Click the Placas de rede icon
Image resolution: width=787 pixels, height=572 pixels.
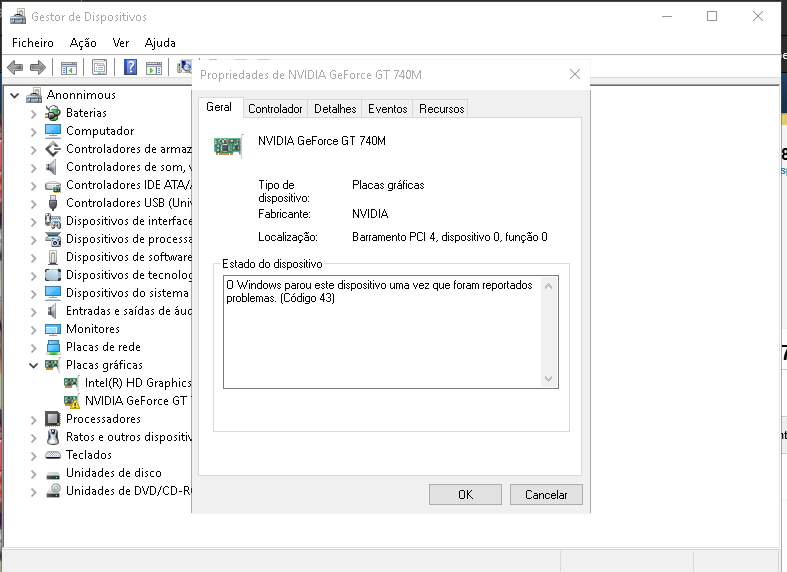(x=53, y=347)
